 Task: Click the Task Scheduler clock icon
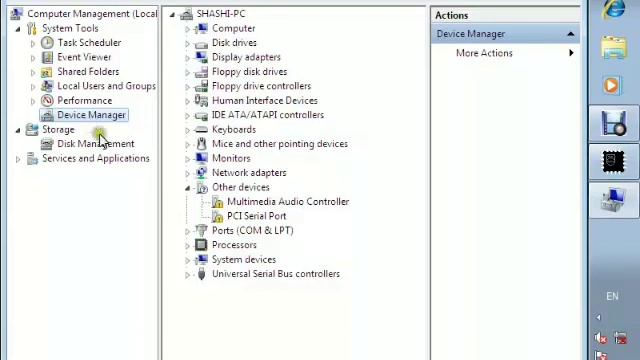click(x=47, y=43)
